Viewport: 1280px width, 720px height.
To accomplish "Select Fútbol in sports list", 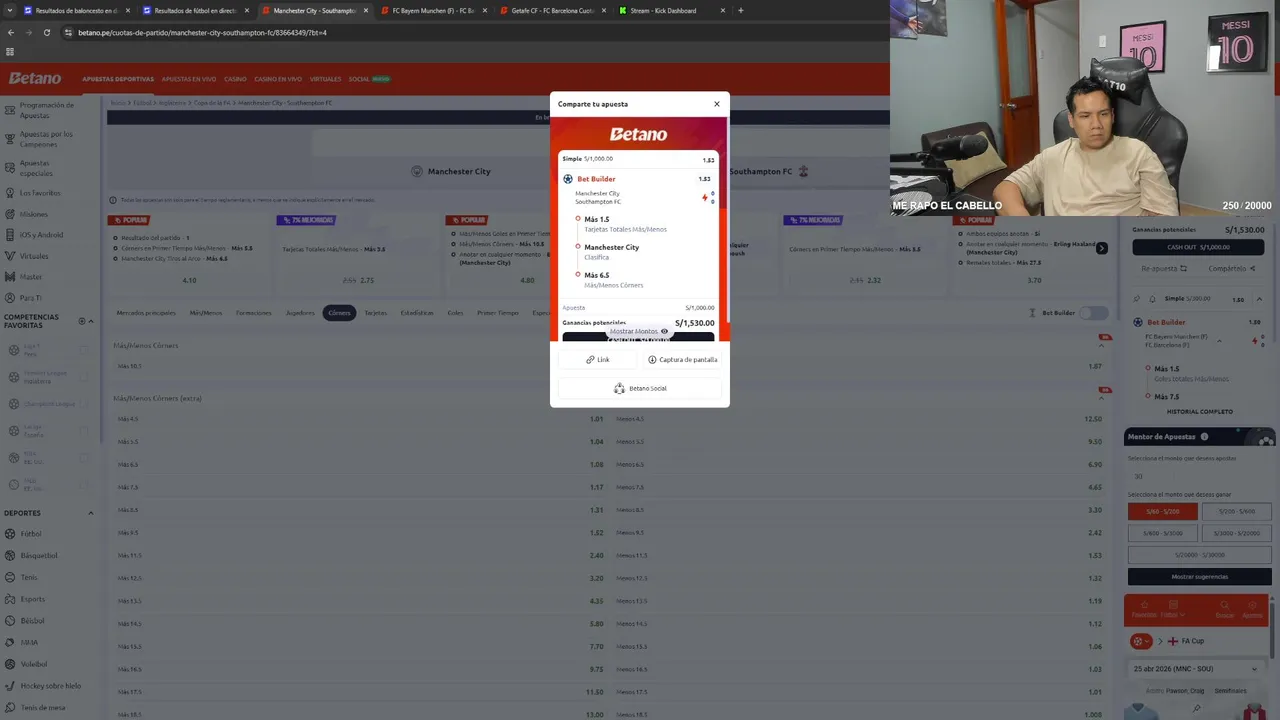I will click(x=30, y=534).
